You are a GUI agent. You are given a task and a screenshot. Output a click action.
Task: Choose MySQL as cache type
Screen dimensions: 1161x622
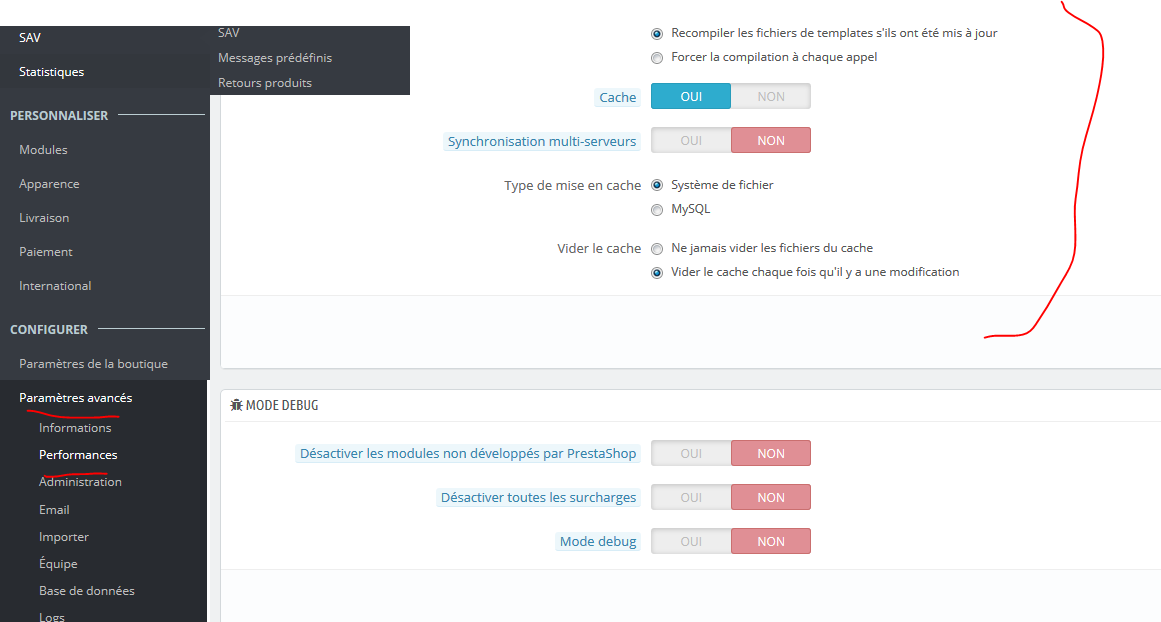657,210
